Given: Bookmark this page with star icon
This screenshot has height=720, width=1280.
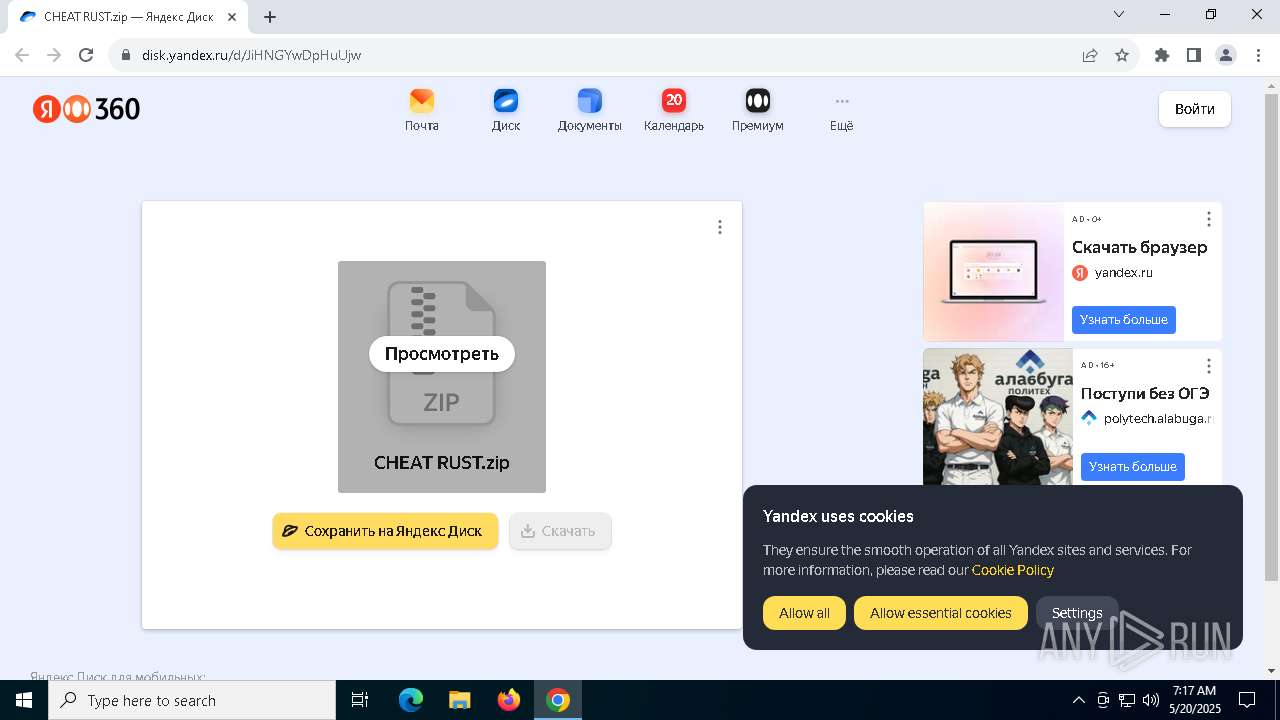Looking at the screenshot, I should pos(1122,55).
